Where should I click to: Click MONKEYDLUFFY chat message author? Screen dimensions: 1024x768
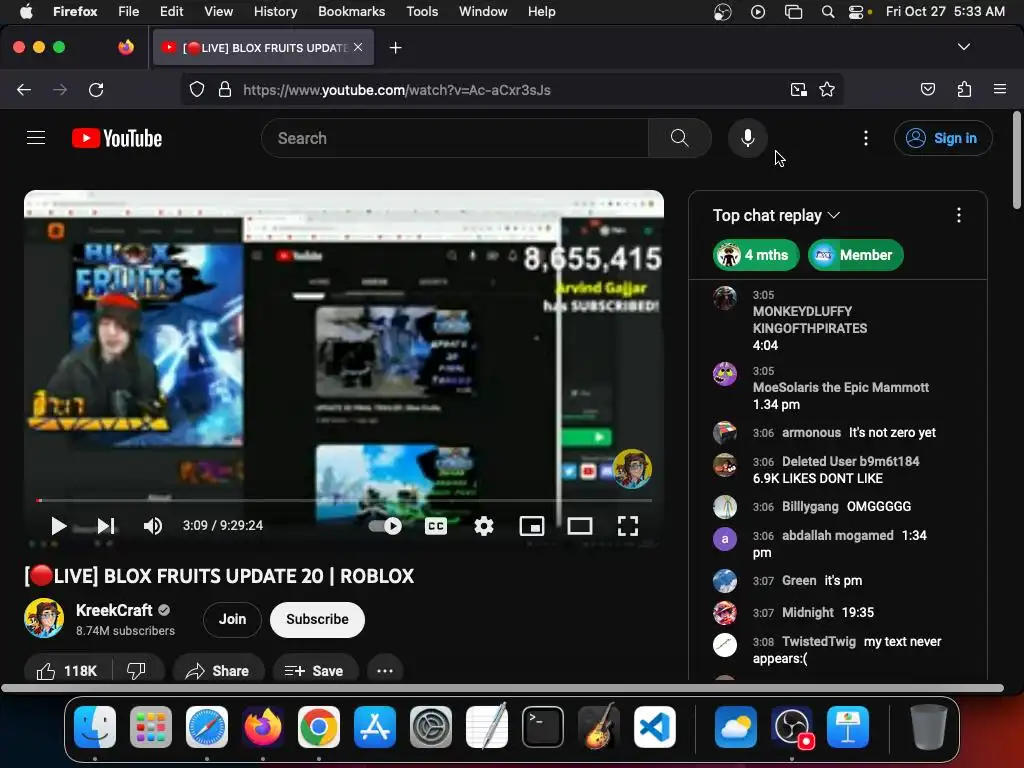pos(810,320)
